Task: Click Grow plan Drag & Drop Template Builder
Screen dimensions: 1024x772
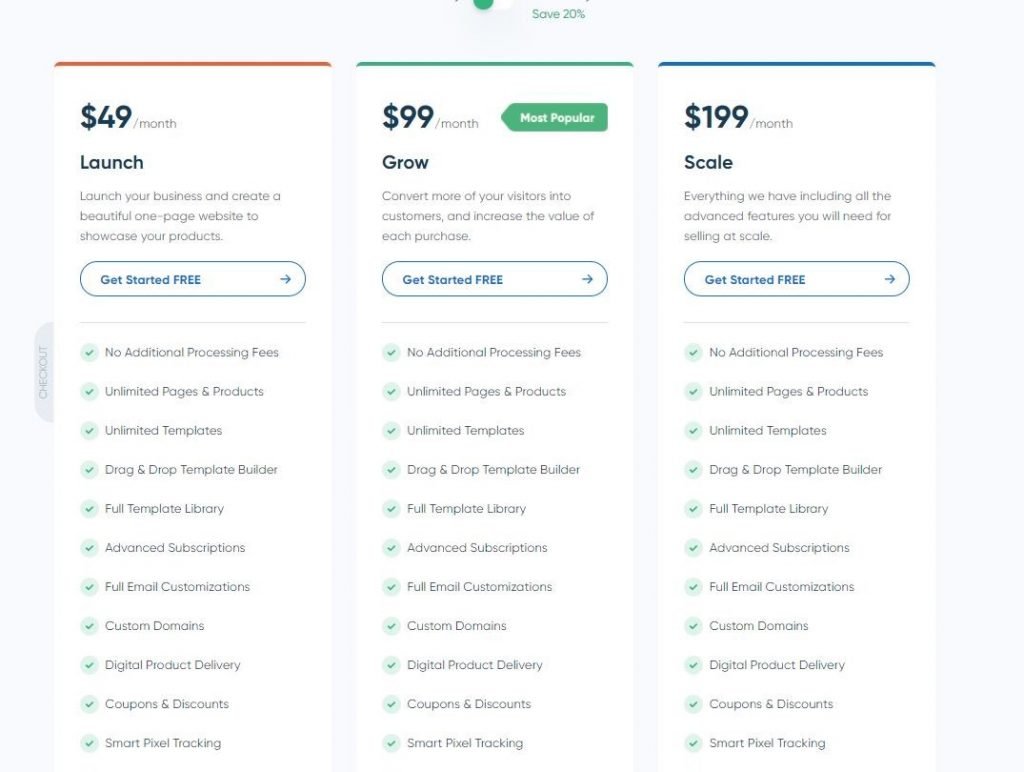Action: coord(493,469)
